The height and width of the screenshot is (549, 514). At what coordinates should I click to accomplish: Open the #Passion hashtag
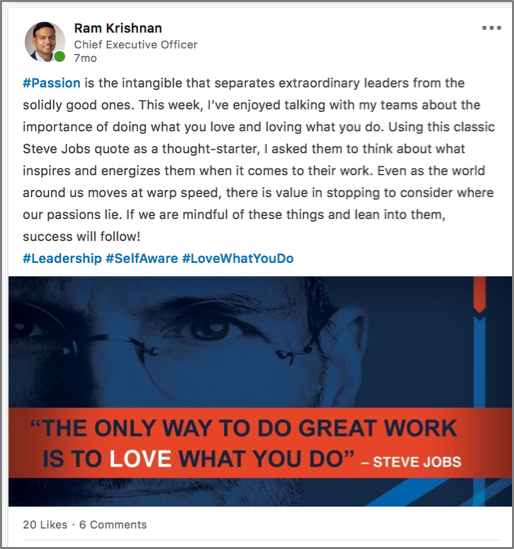coord(51,83)
